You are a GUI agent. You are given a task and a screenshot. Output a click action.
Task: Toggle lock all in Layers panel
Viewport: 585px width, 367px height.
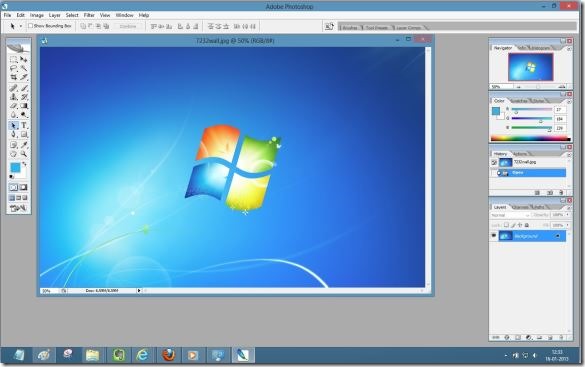(x=526, y=225)
